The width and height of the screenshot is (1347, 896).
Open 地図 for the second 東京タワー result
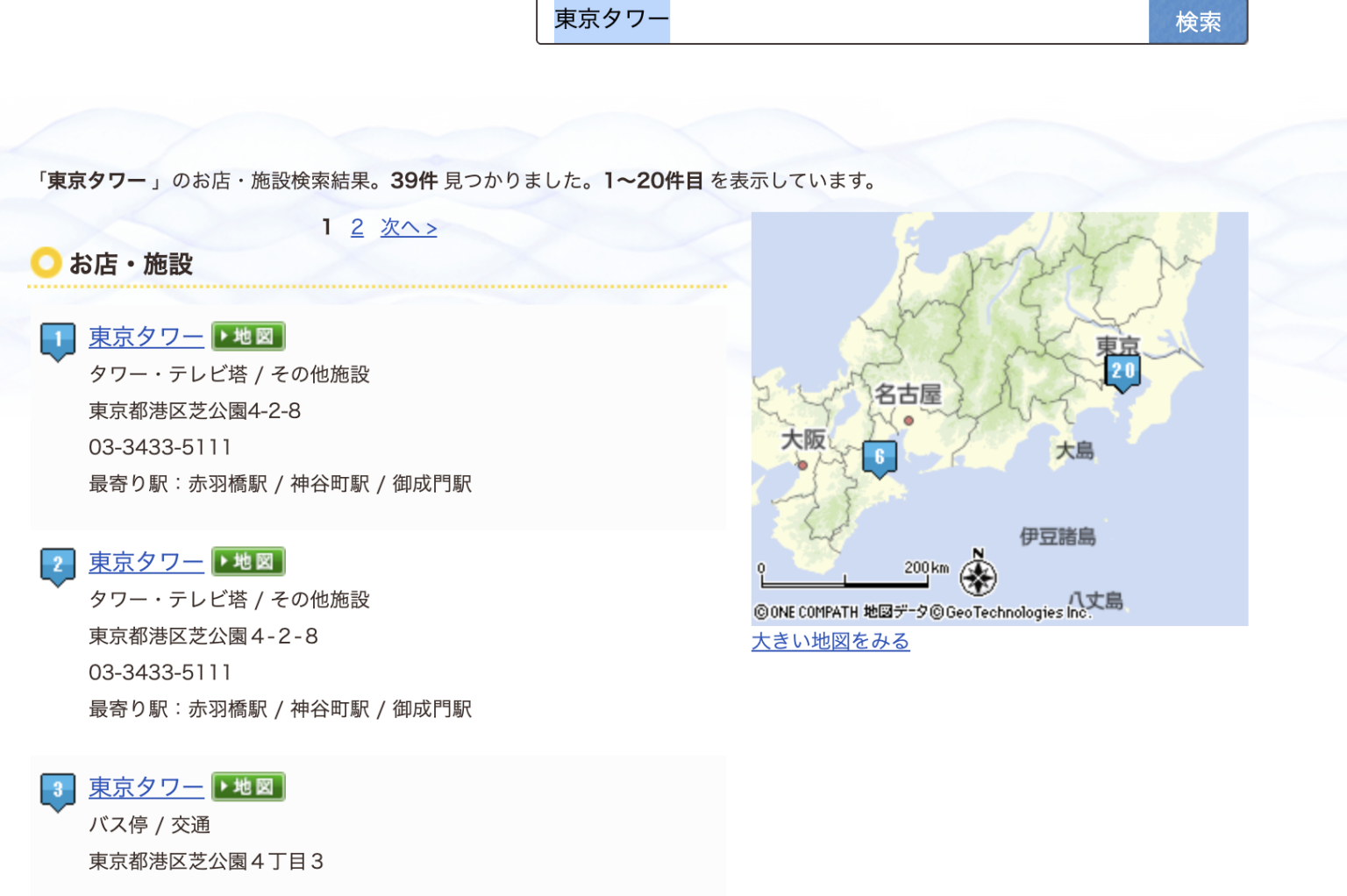248,561
